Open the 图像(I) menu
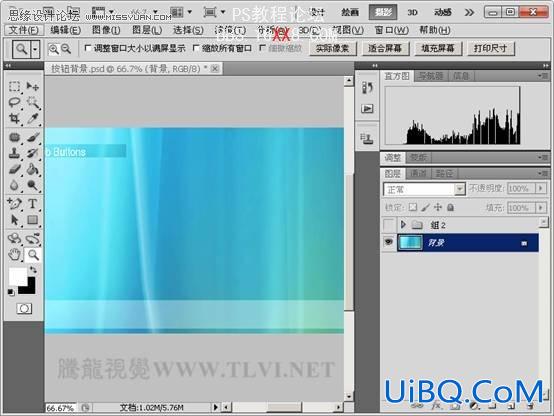The width and height of the screenshot is (554, 416). (x=106, y=30)
